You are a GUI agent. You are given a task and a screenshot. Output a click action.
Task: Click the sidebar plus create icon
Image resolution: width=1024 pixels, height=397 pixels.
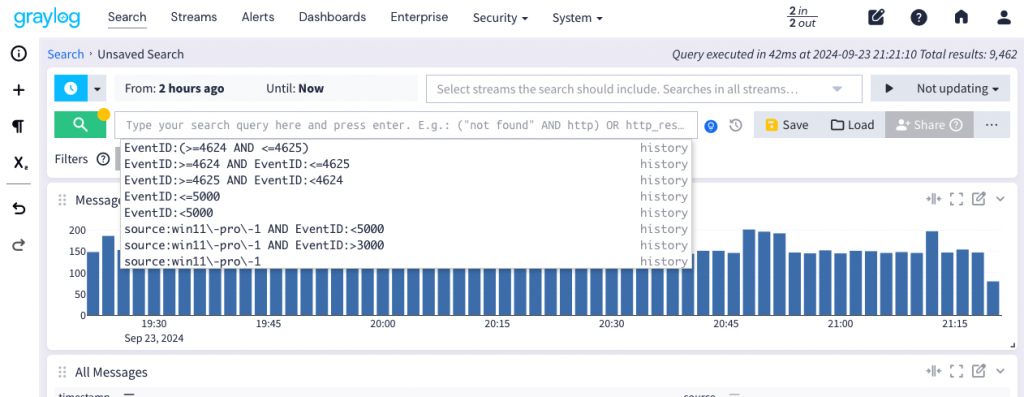point(19,90)
